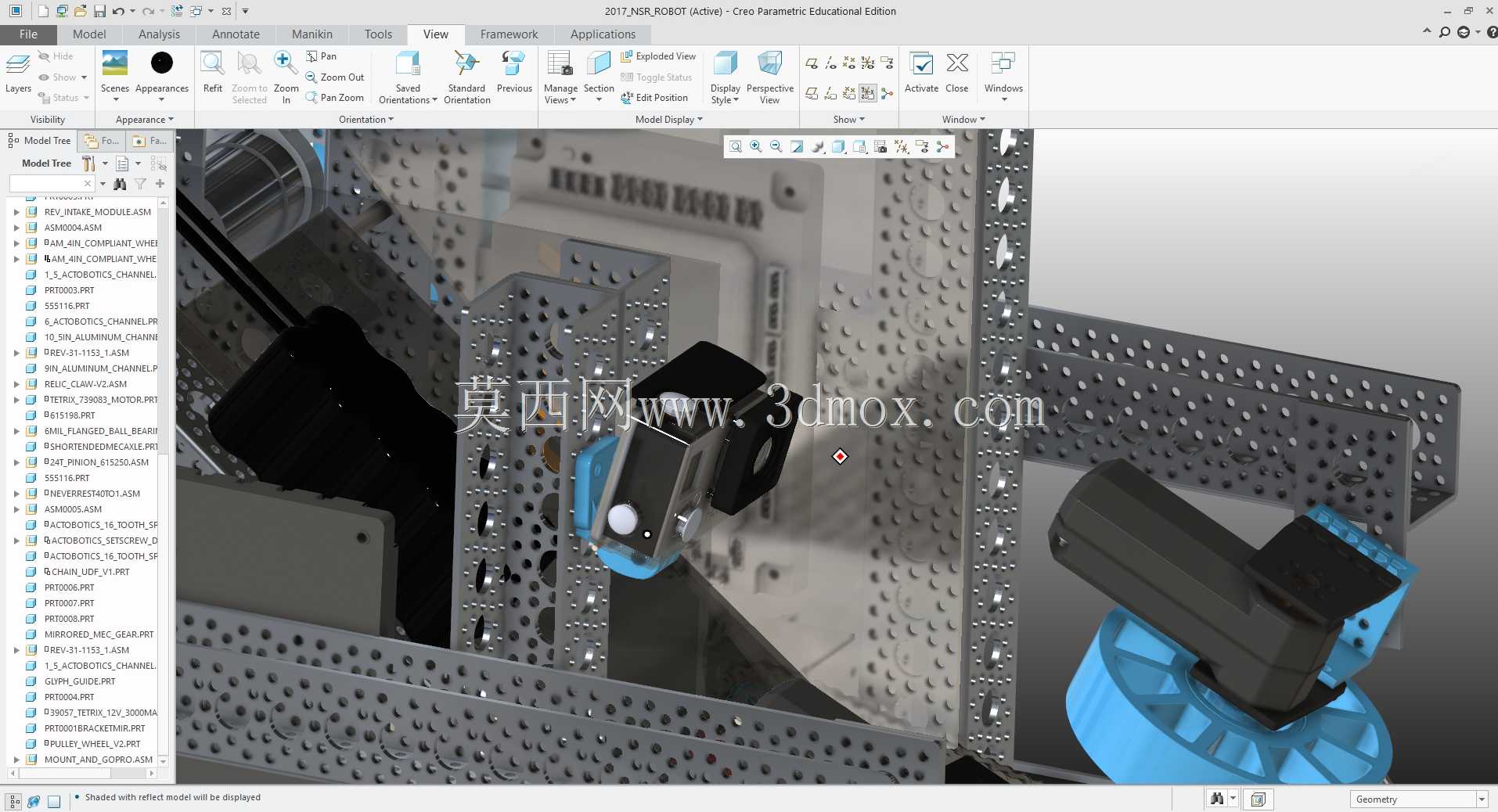The height and width of the screenshot is (812, 1498).
Task: Click Zoom Out in the Orientation group
Action: [335, 77]
